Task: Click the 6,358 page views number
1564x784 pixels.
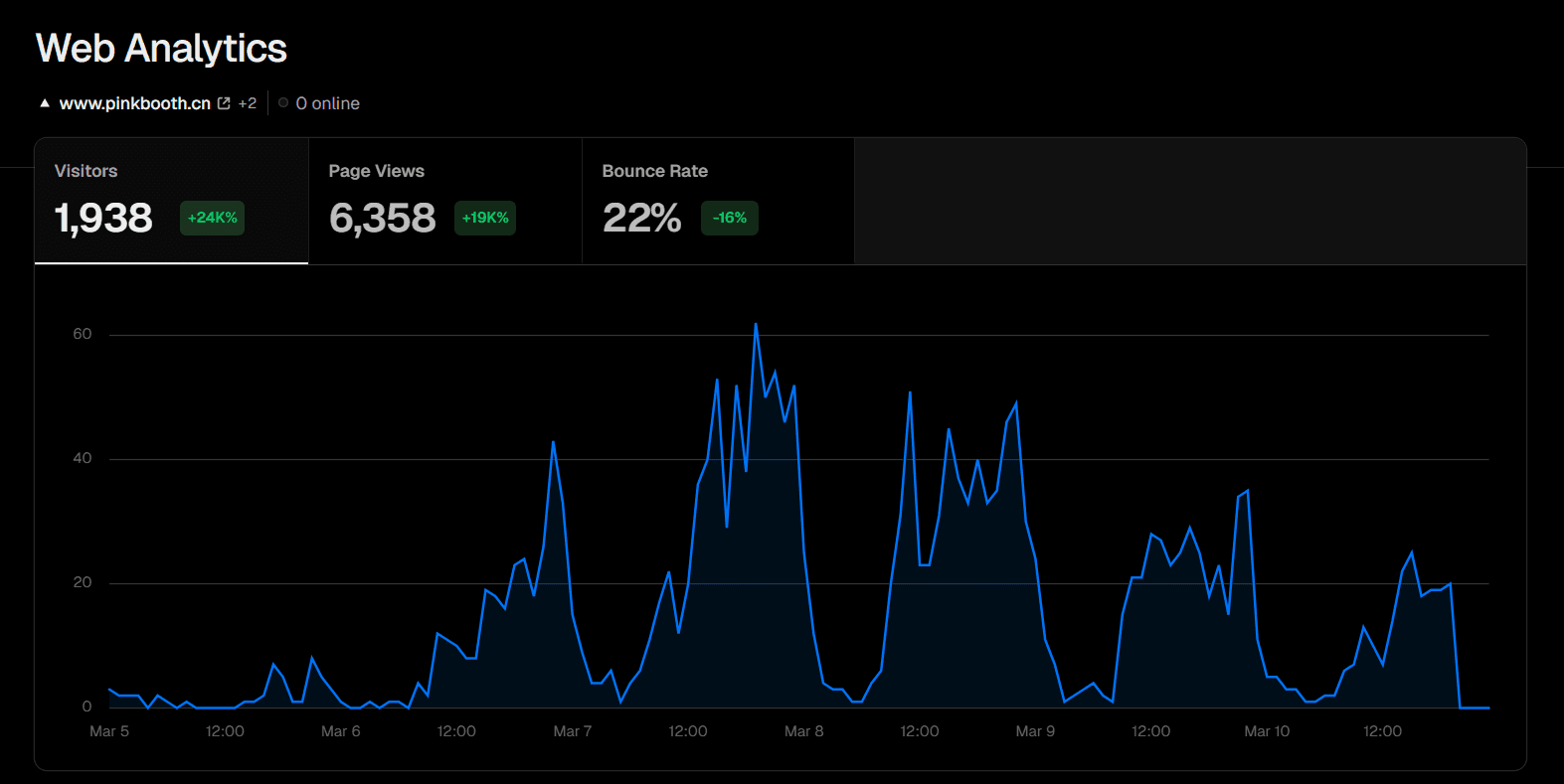Action: tap(383, 218)
